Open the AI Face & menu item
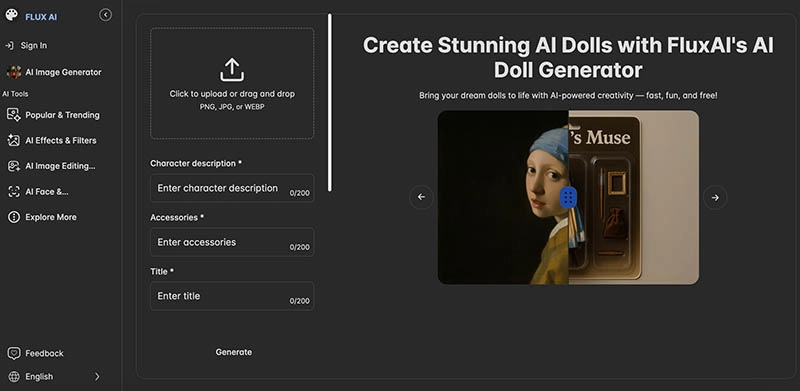 pyautogui.click(x=47, y=192)
